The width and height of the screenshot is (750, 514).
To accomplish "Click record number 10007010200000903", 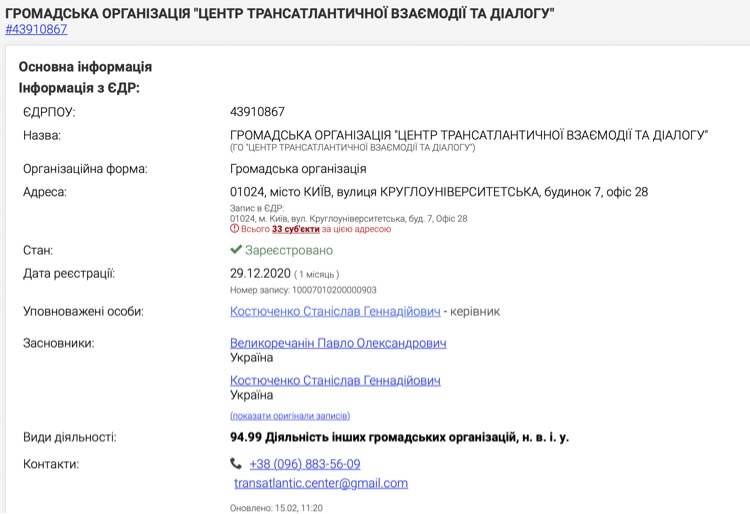I will (334, 290).
